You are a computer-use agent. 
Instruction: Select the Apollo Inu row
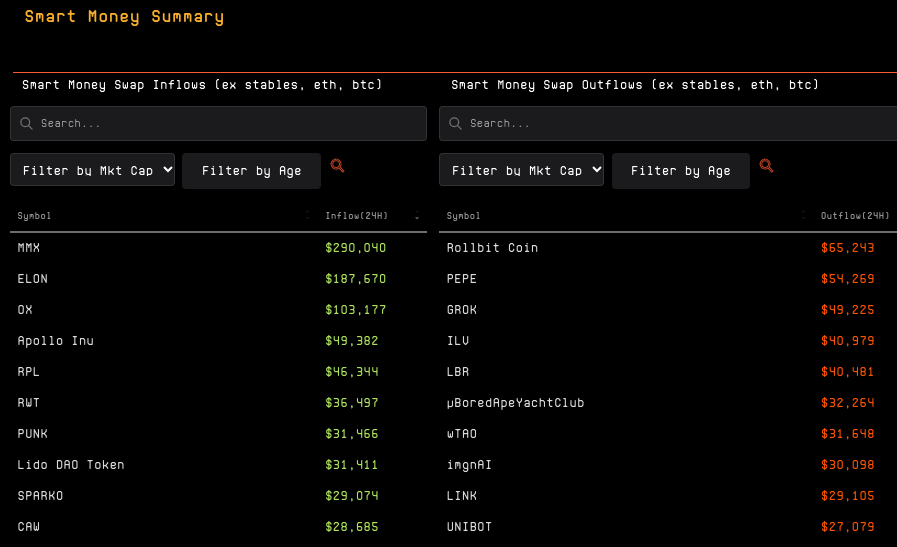click(x=219, y=340)
